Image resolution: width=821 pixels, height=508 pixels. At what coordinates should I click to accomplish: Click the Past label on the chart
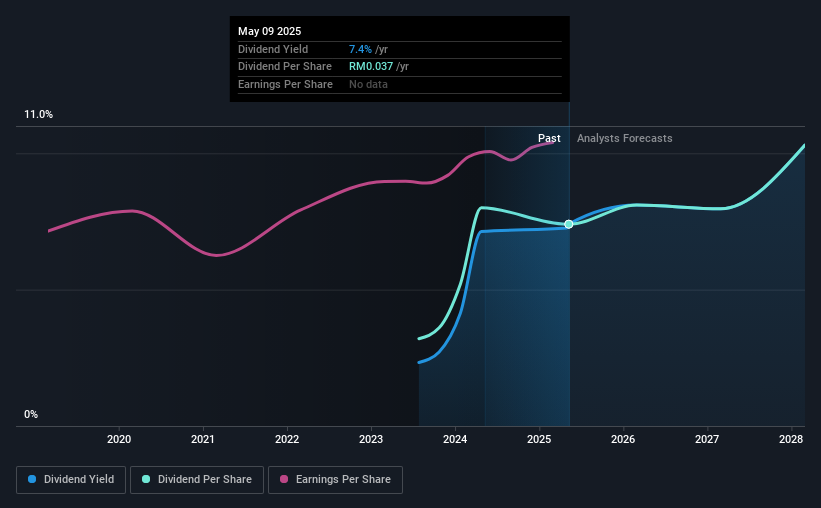click(549, 138)
